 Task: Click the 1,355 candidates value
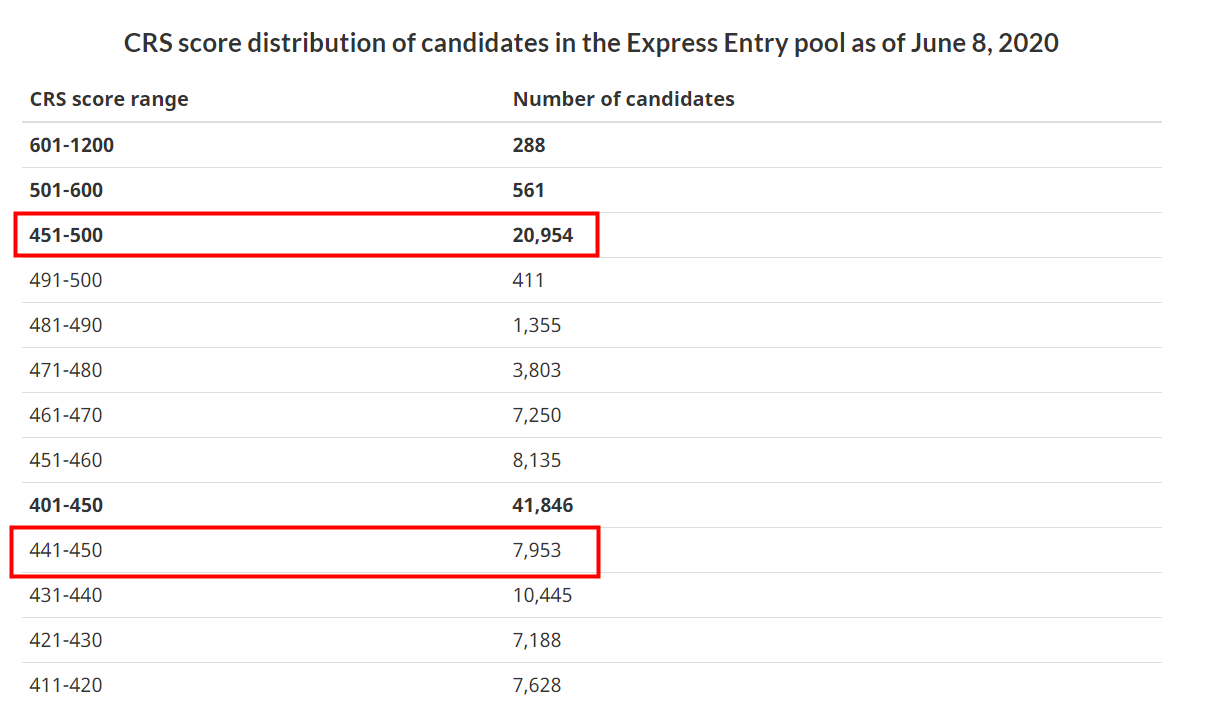coord(537,325)
